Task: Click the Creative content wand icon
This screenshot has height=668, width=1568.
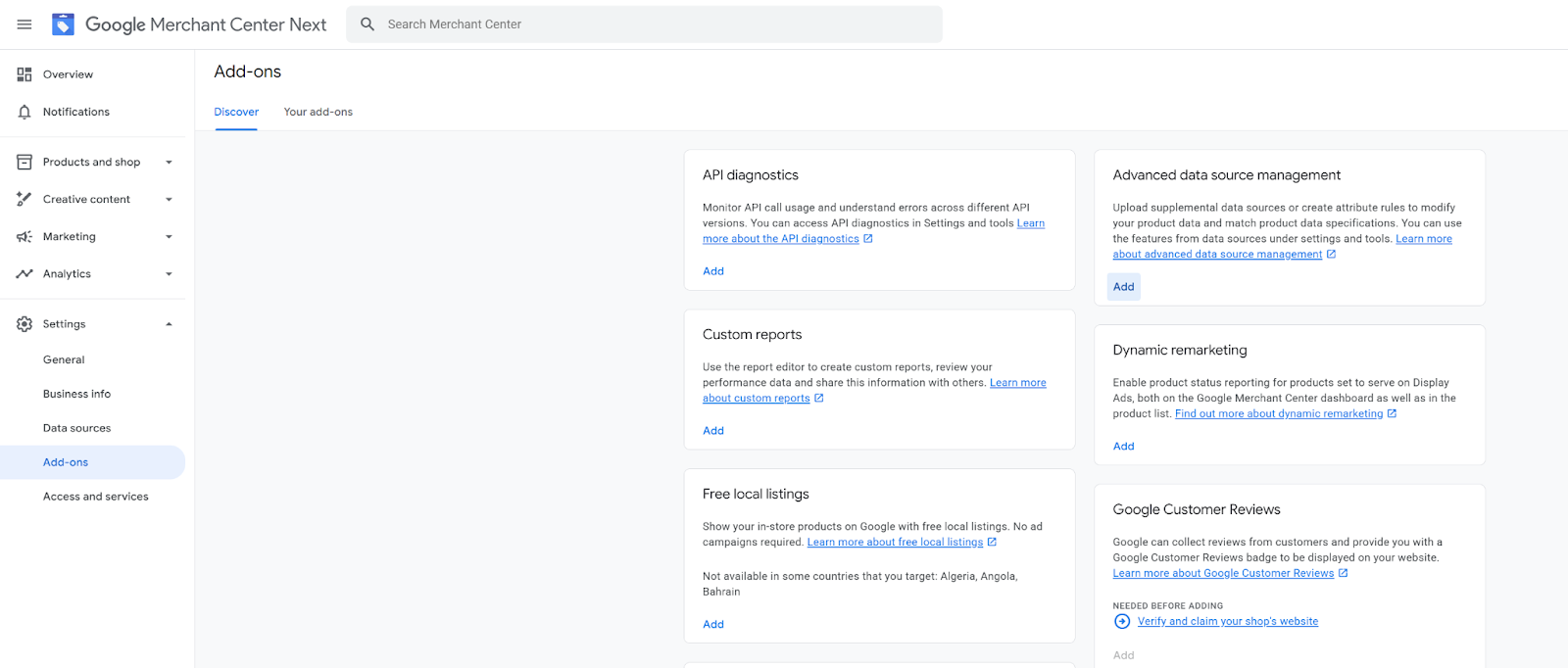Action: click(x=24, y=200)
